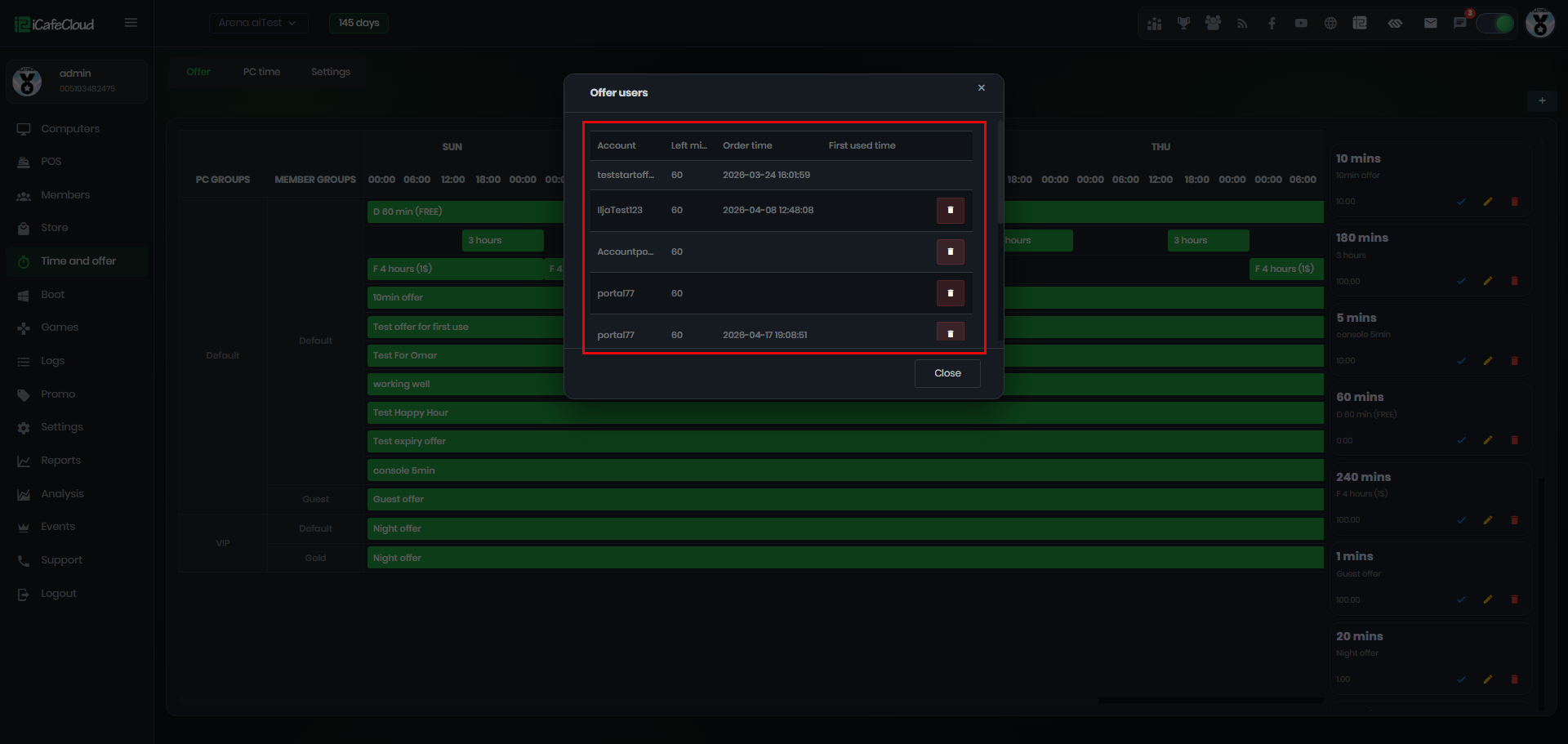1568x744 pixels.
Task: Open the website globe icon
Action: (x=1330, y=23)
